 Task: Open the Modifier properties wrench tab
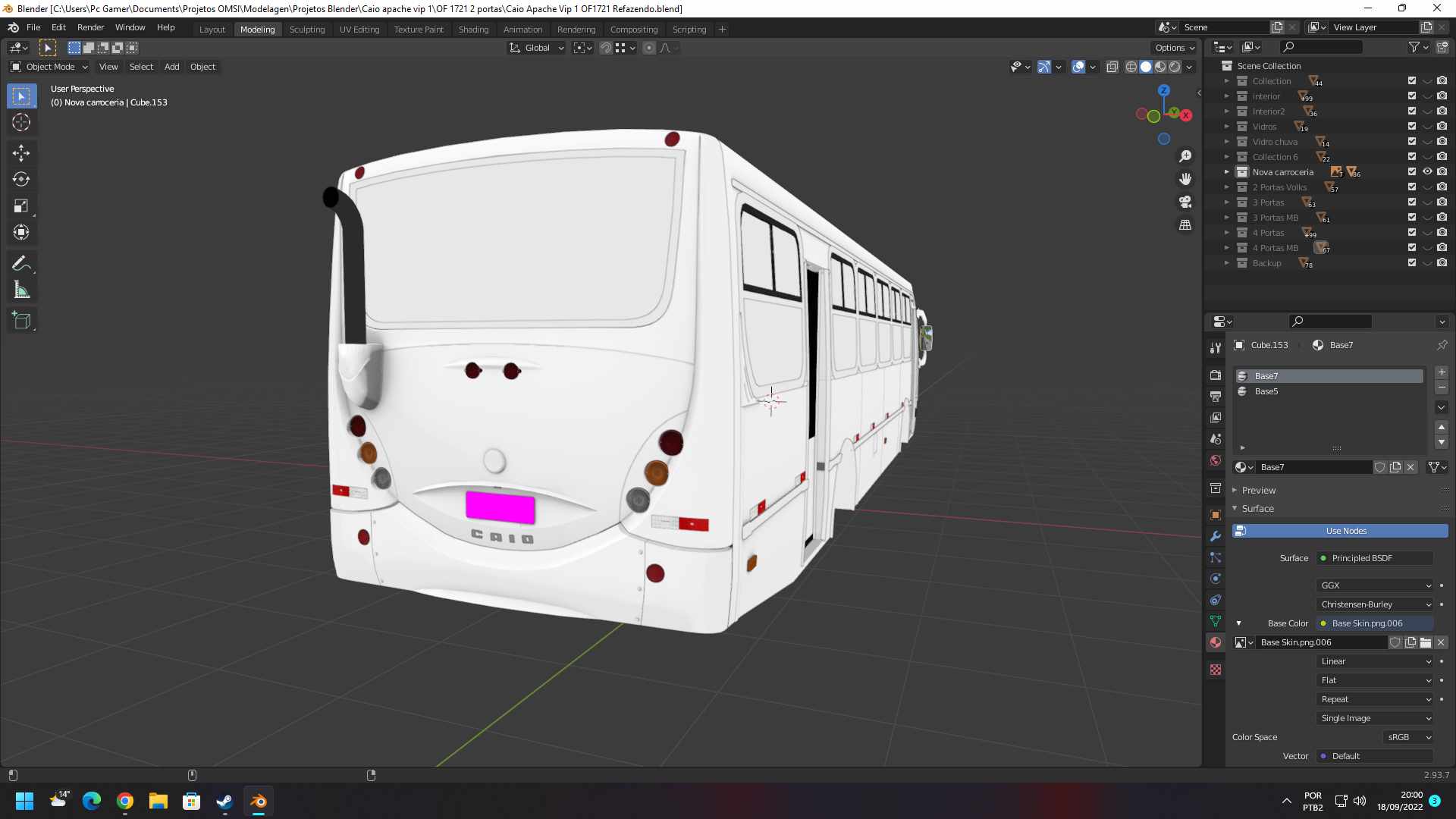click(x=1216, y=536)
